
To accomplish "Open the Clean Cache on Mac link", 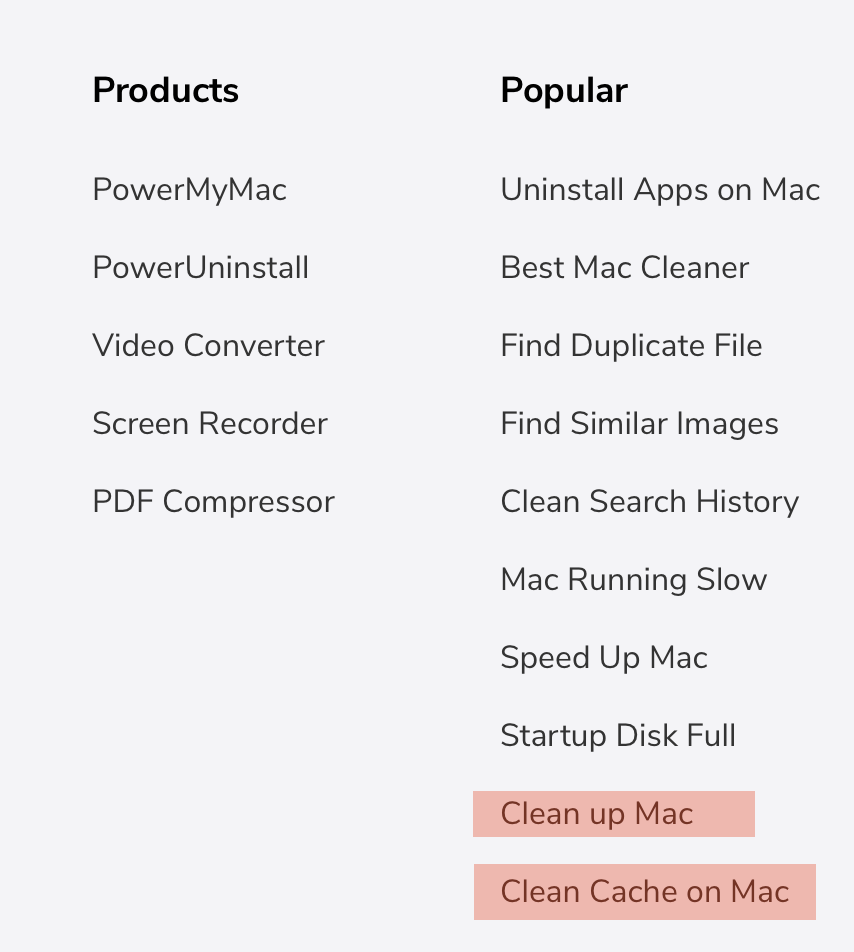I will [645, 892].
